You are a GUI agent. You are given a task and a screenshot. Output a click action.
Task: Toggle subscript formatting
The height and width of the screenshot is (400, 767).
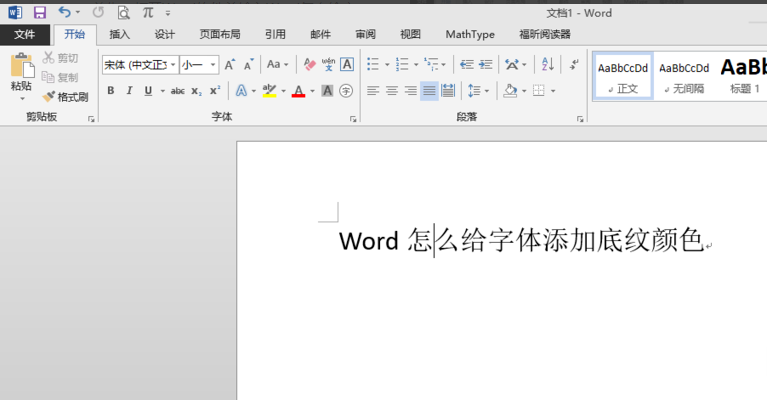click(196, 91)
